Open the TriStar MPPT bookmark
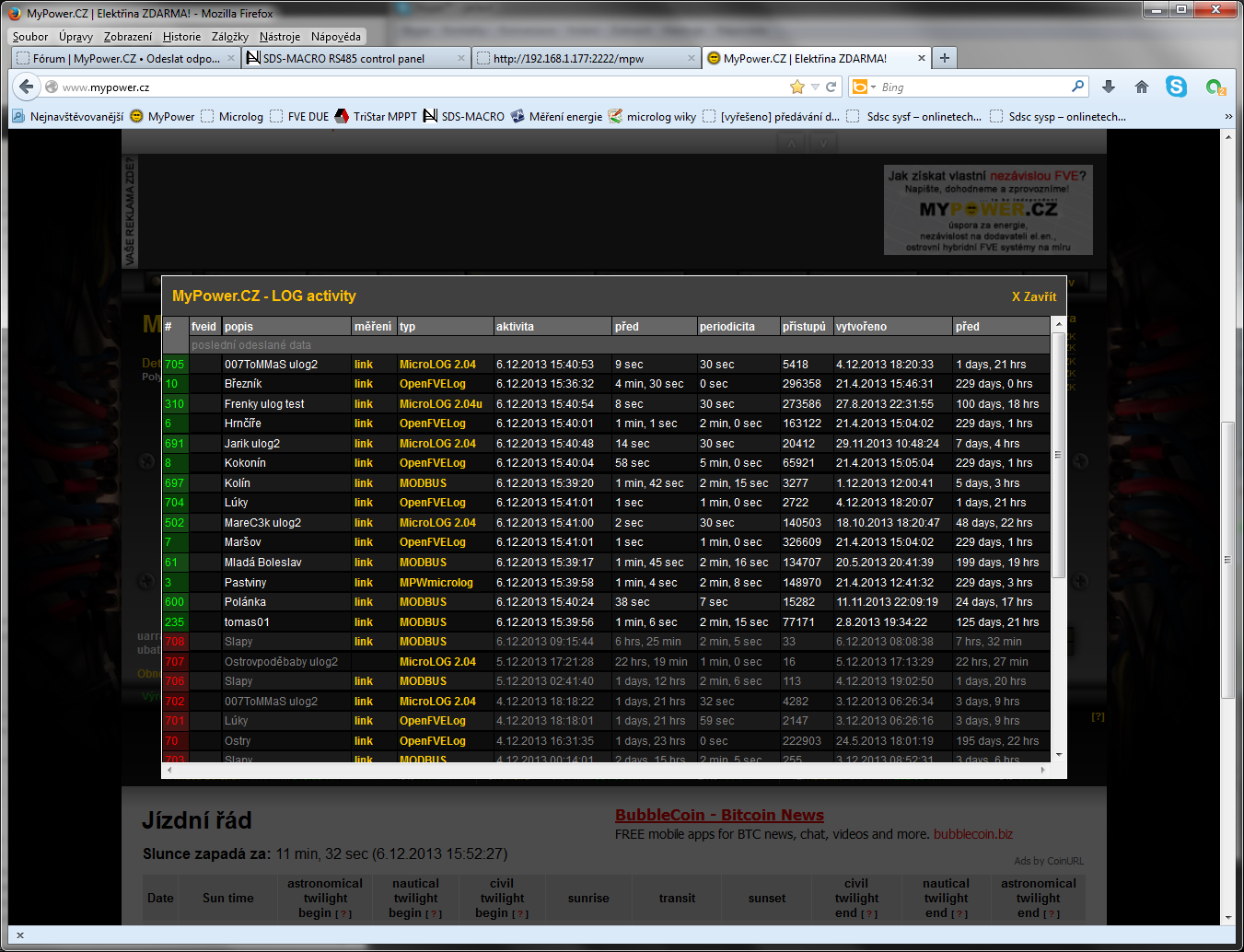The image size is (1244, 952). [376, 116]
